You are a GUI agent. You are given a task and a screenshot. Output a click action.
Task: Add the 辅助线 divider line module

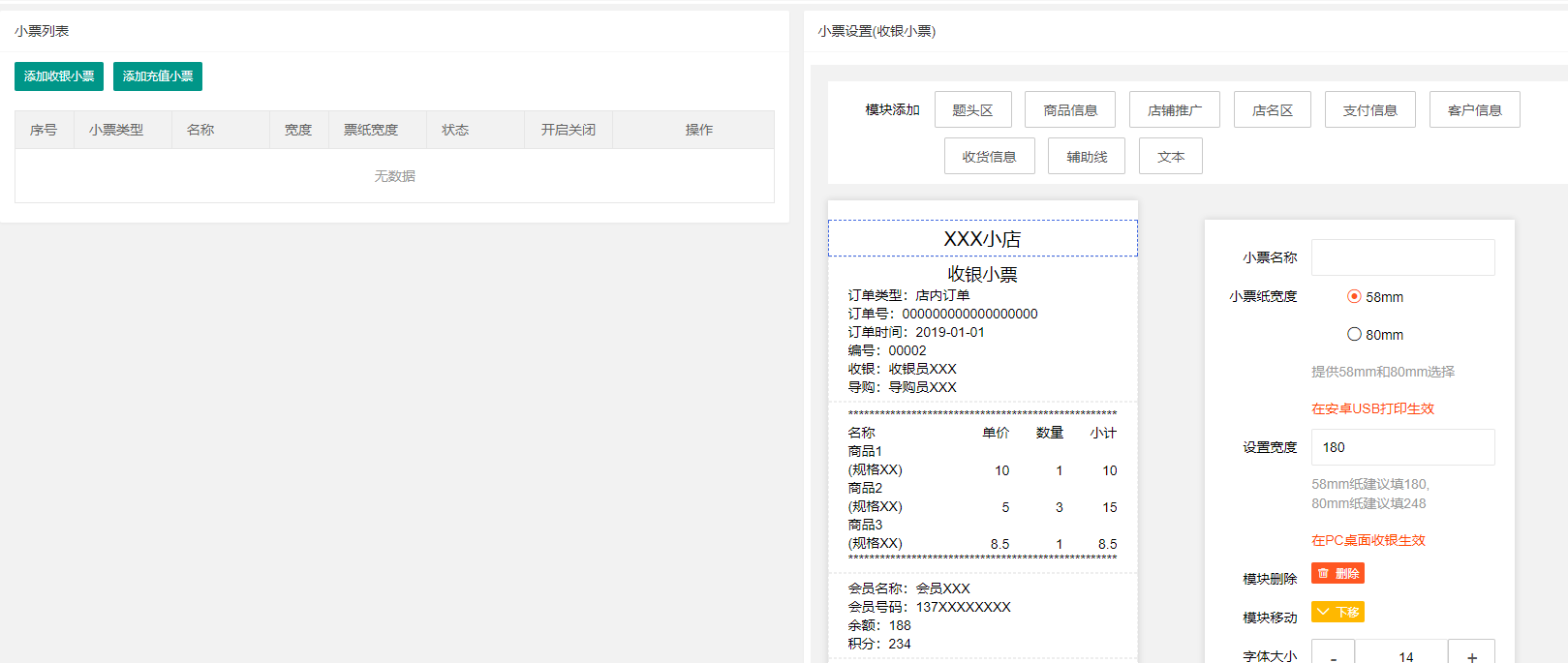(1087, 156)
